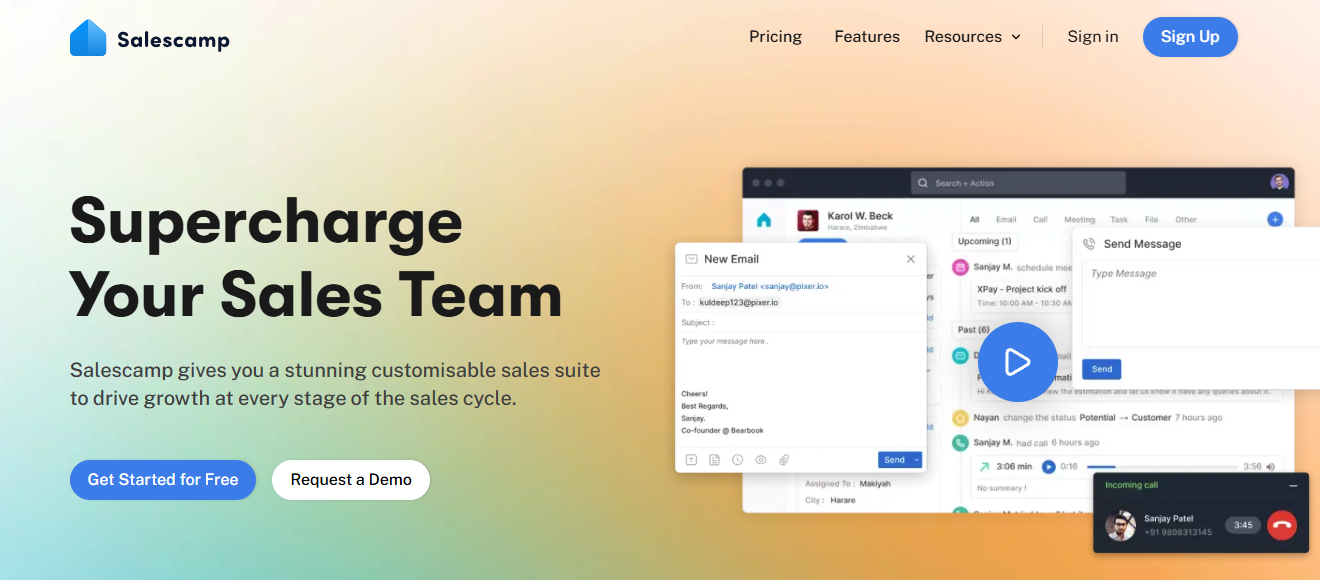Viewport: 1320px width, 580px height.
Task: Open the user avatar in app top bar
Action: [x=1279, y=182]
